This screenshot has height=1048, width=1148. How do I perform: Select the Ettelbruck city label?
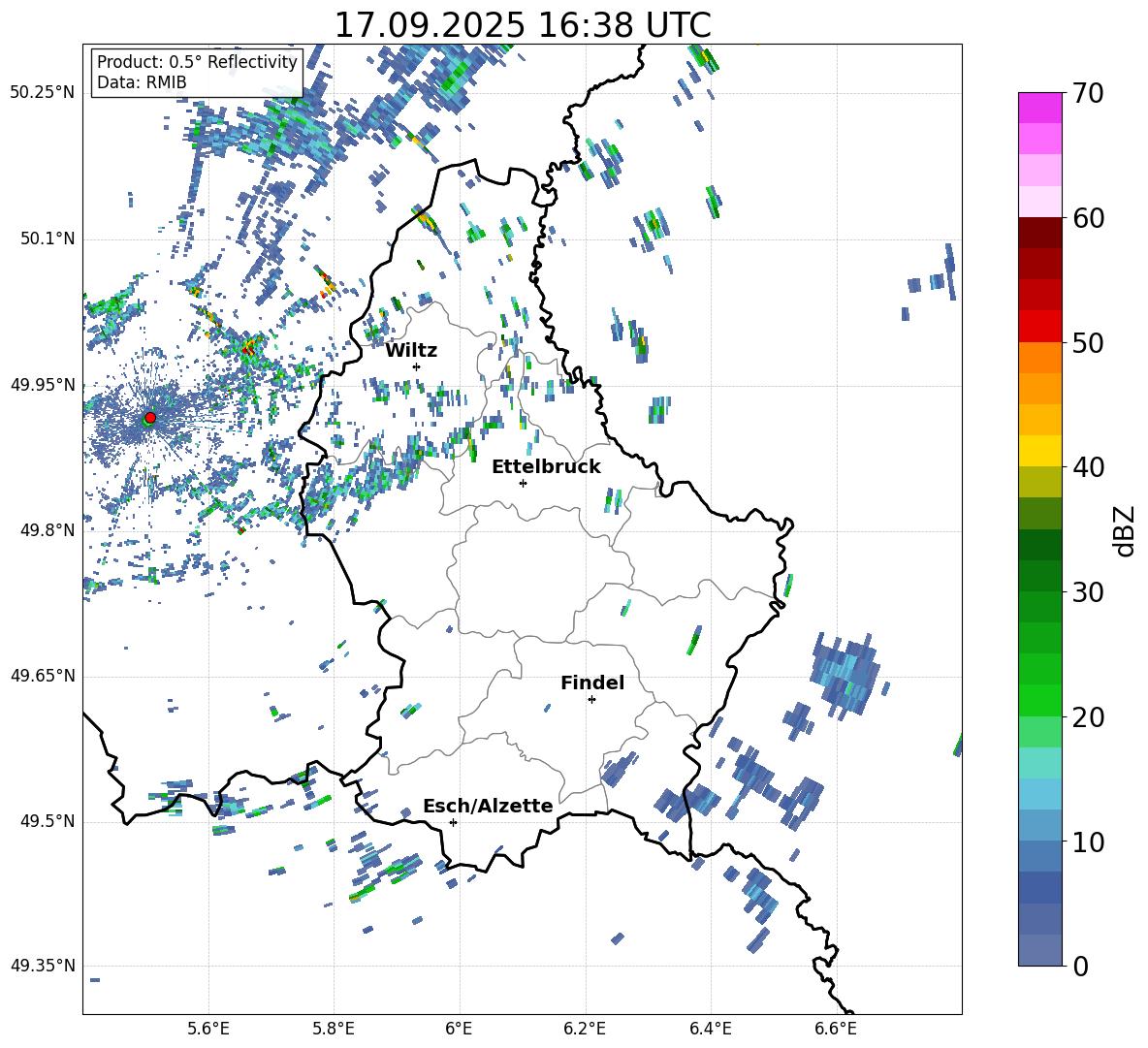tap(546, 467)
